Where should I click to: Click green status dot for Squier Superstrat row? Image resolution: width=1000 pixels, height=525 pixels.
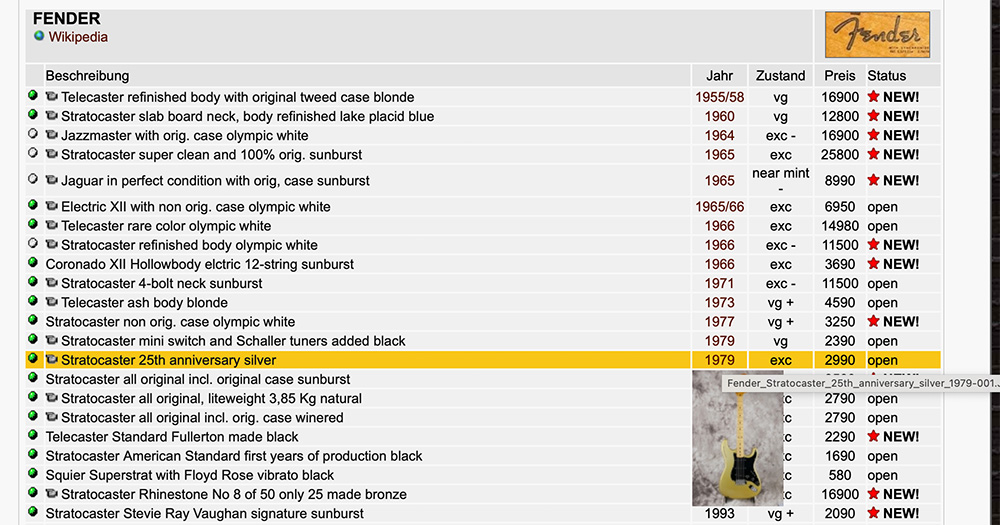coord(33,473)
